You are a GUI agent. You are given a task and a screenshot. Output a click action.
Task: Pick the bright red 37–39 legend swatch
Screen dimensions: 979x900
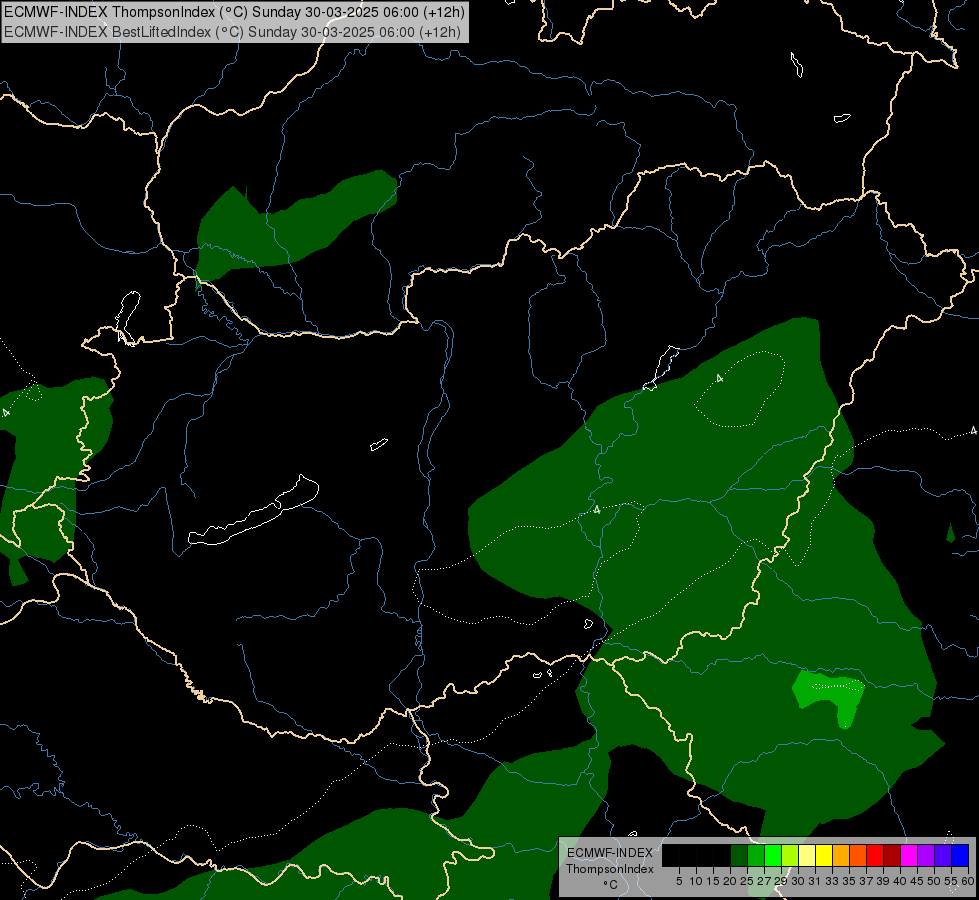click(x=875, y=855)
